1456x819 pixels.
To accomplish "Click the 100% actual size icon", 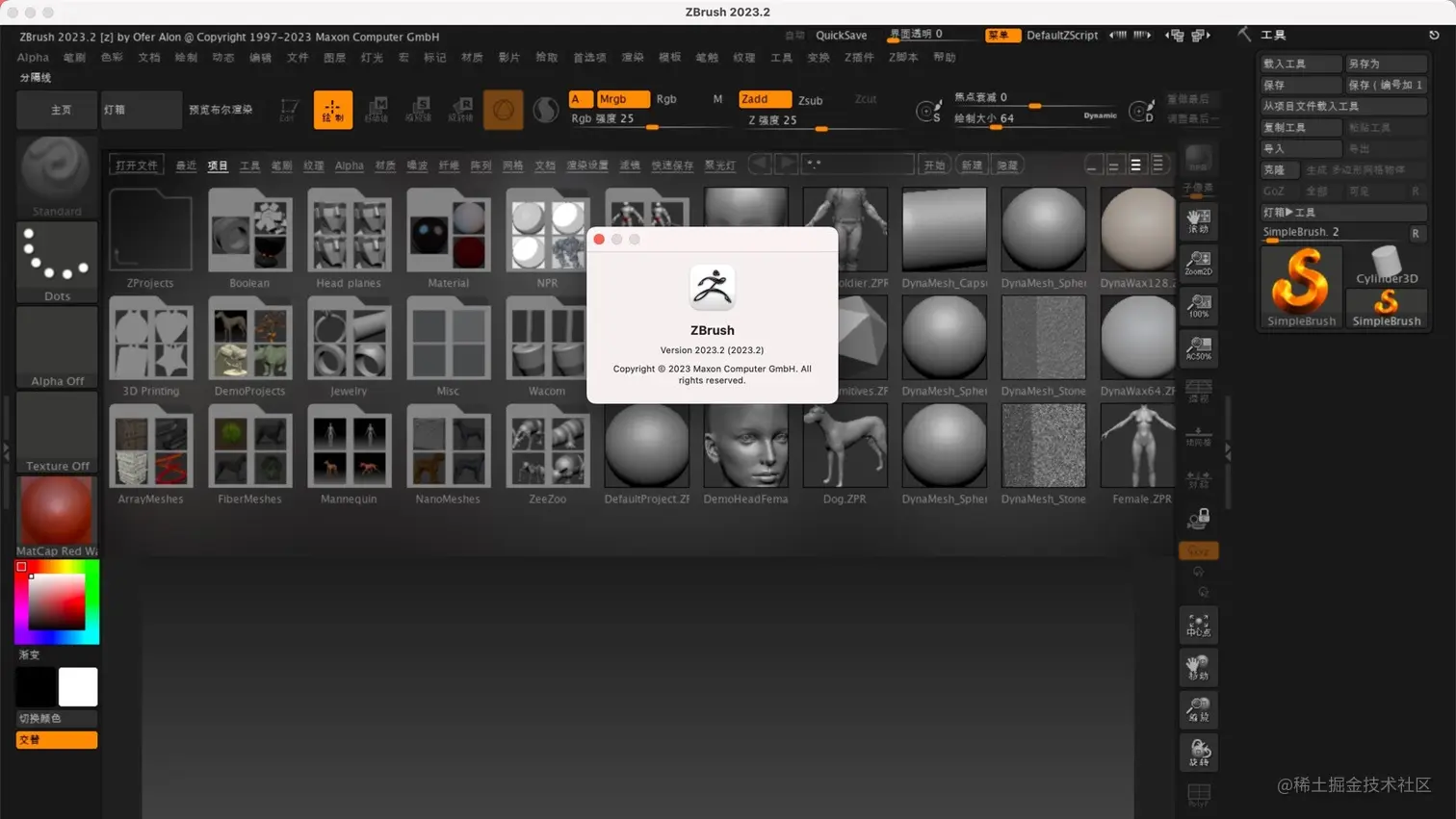I will tap(1199, 305).
